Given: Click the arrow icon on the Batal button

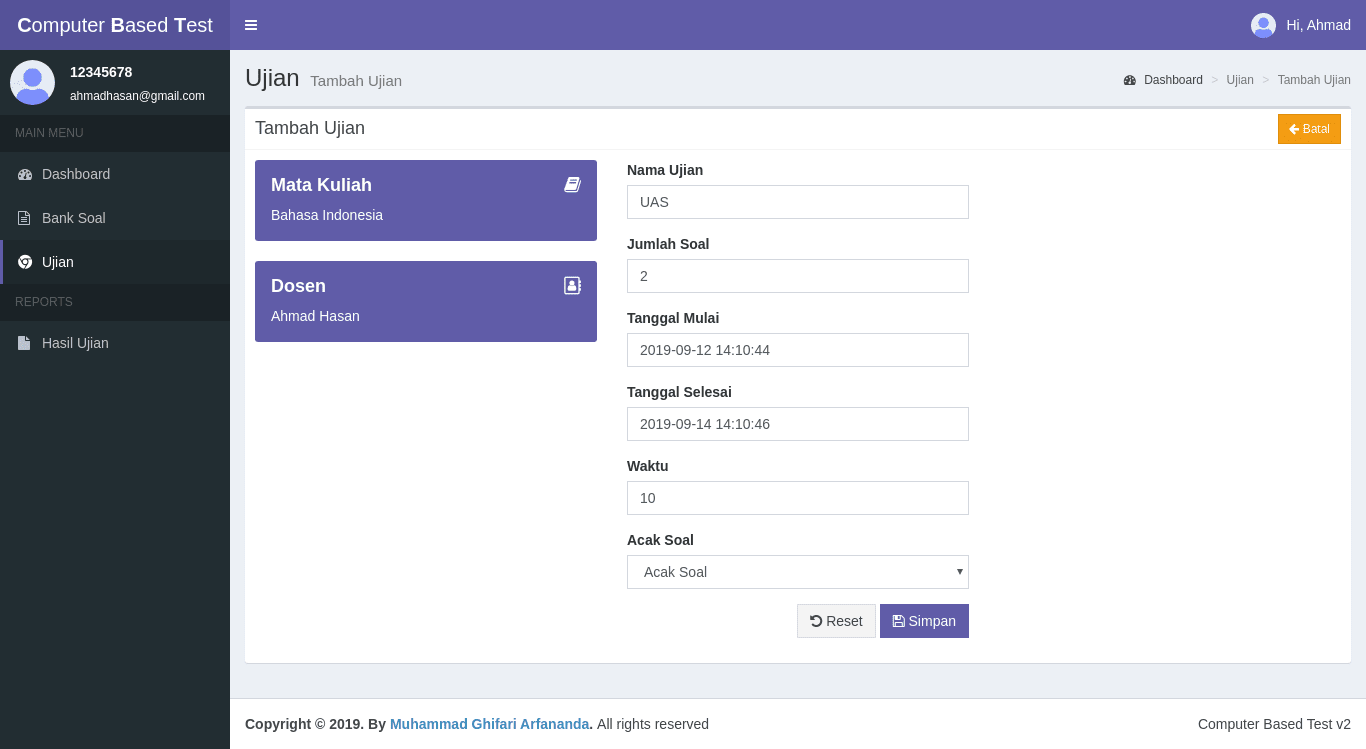Looking at the screenshot, I should [1294, 129].
